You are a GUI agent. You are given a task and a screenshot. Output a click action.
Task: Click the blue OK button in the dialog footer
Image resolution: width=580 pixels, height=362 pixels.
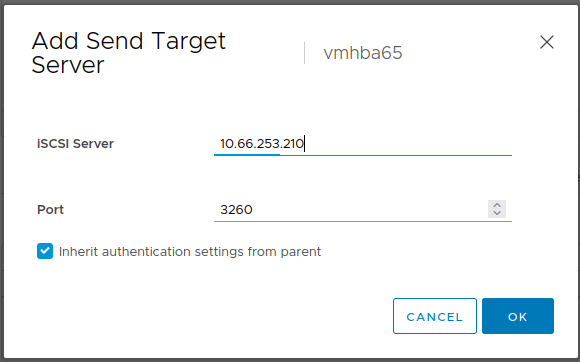517,316
